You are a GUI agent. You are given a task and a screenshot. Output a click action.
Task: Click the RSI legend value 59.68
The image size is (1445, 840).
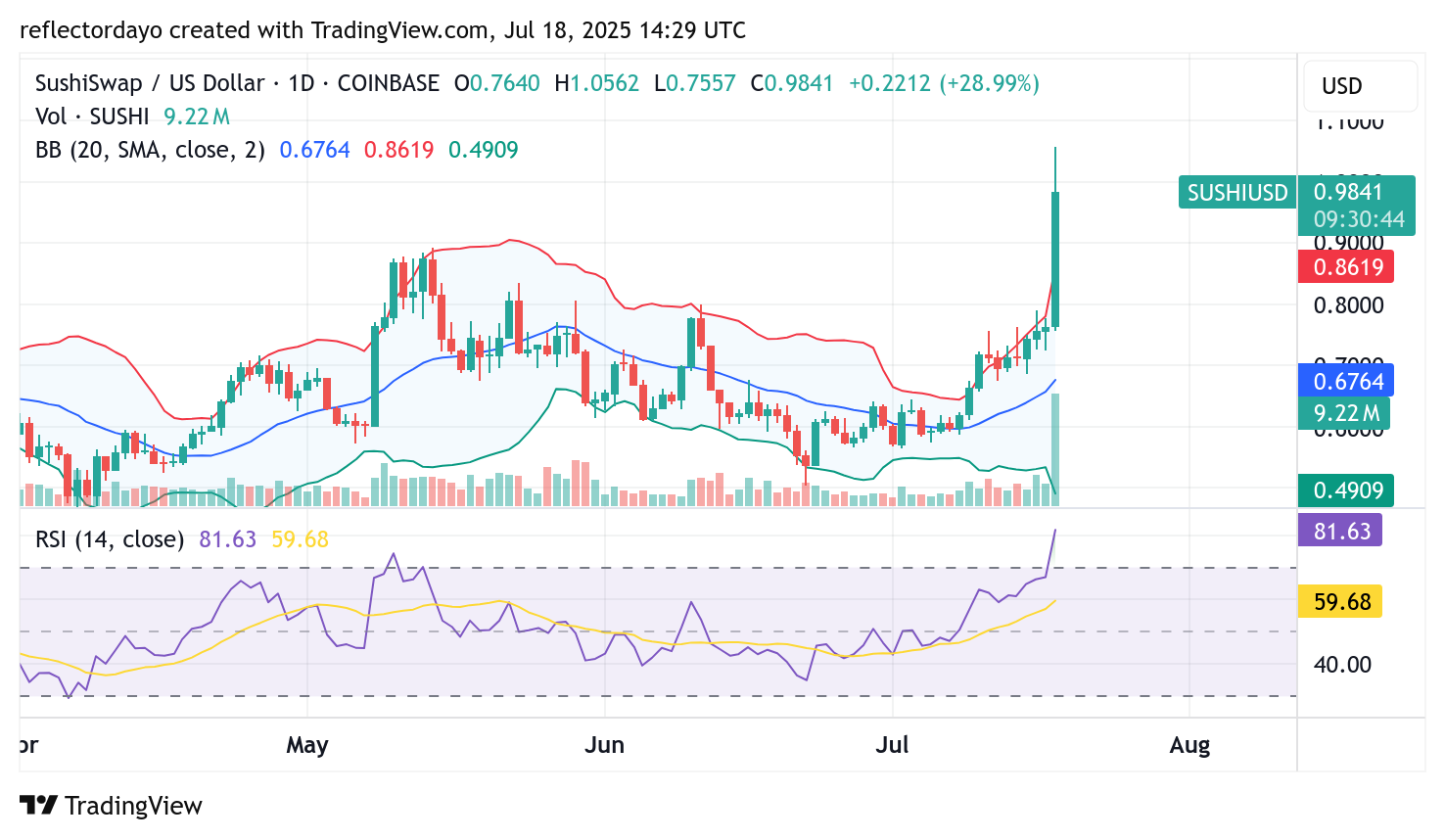[x=300, y=539]
